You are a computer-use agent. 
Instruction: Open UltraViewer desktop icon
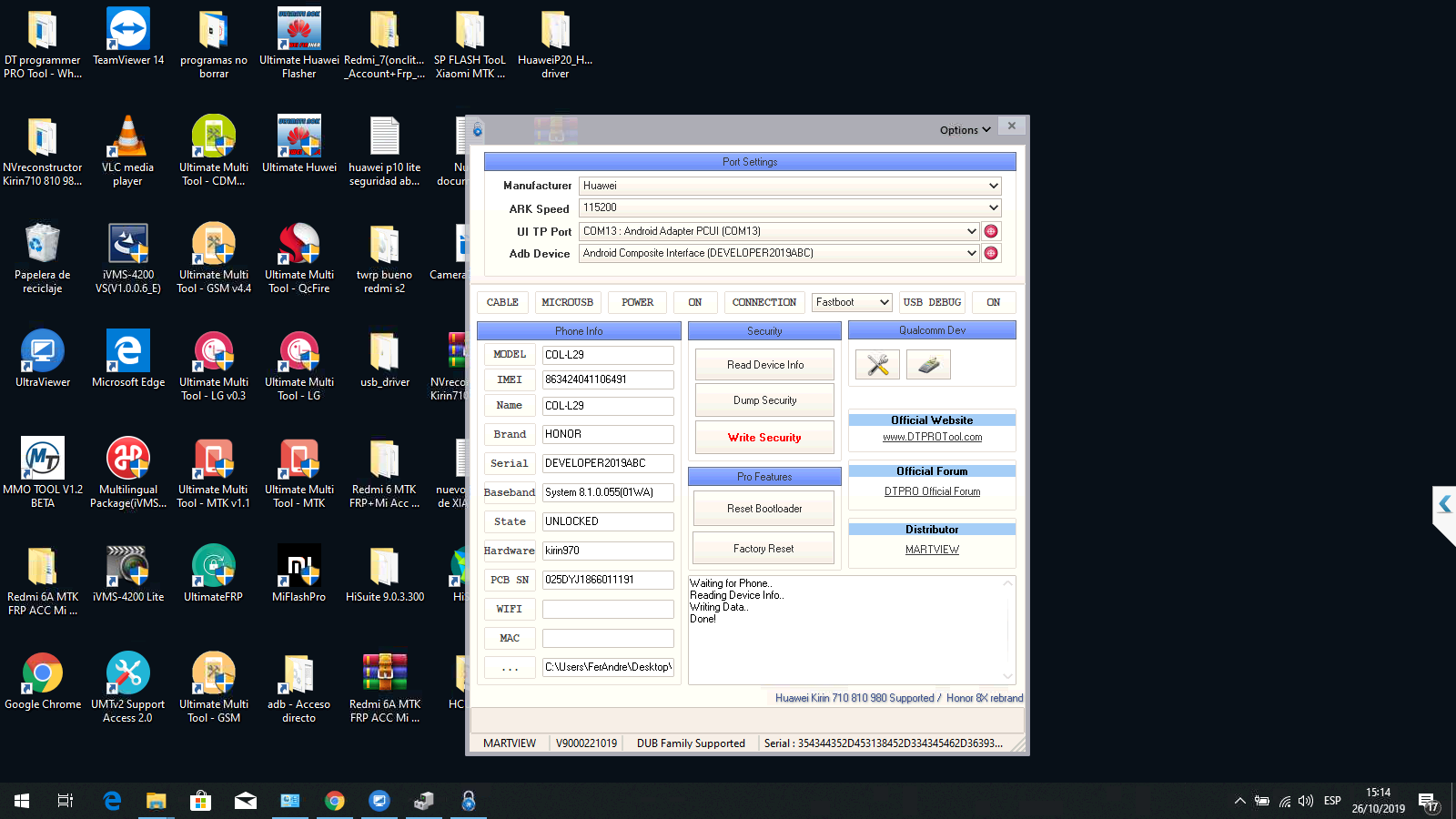43,359
